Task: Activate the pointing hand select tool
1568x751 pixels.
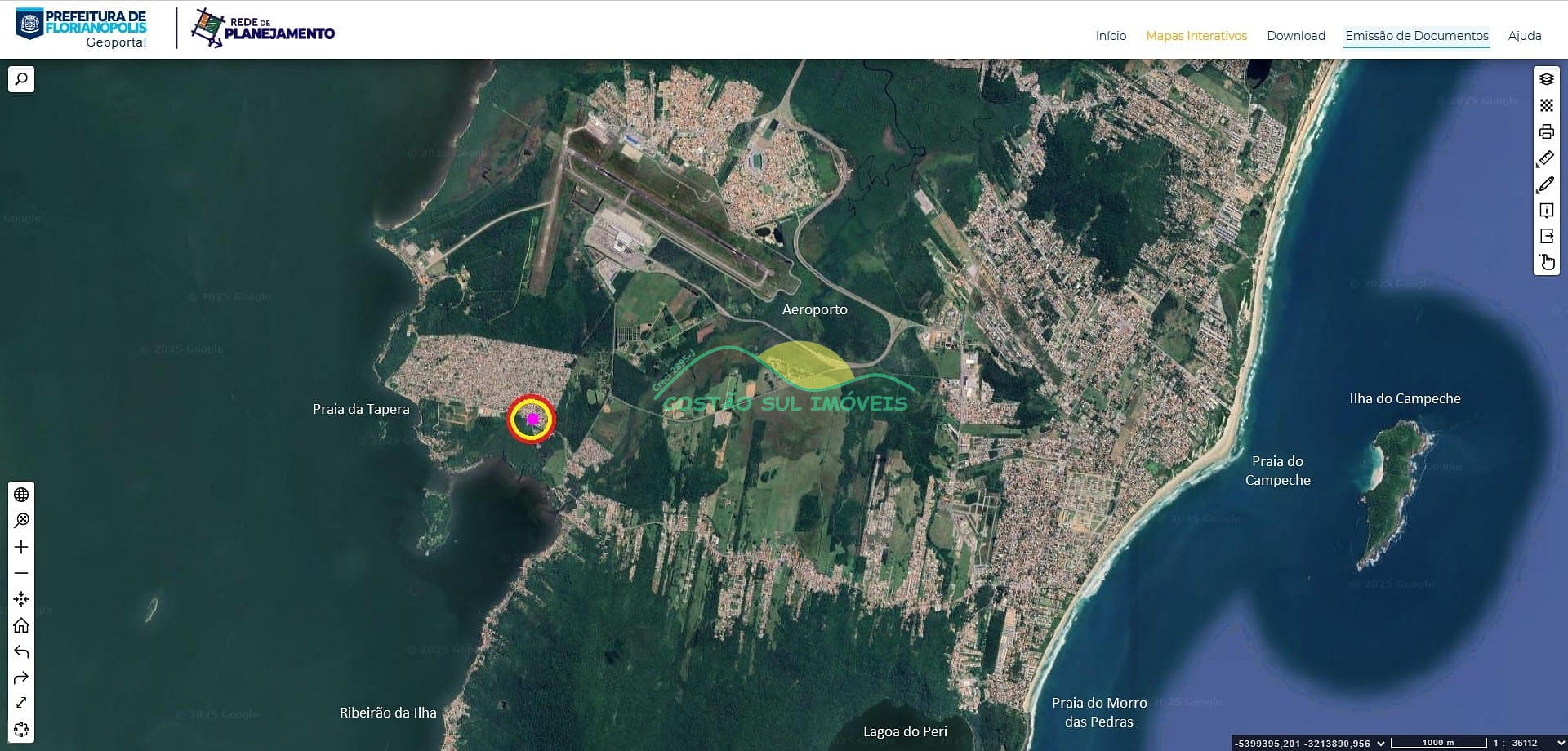Action: pyautogui.click(x=1546, y=262)
